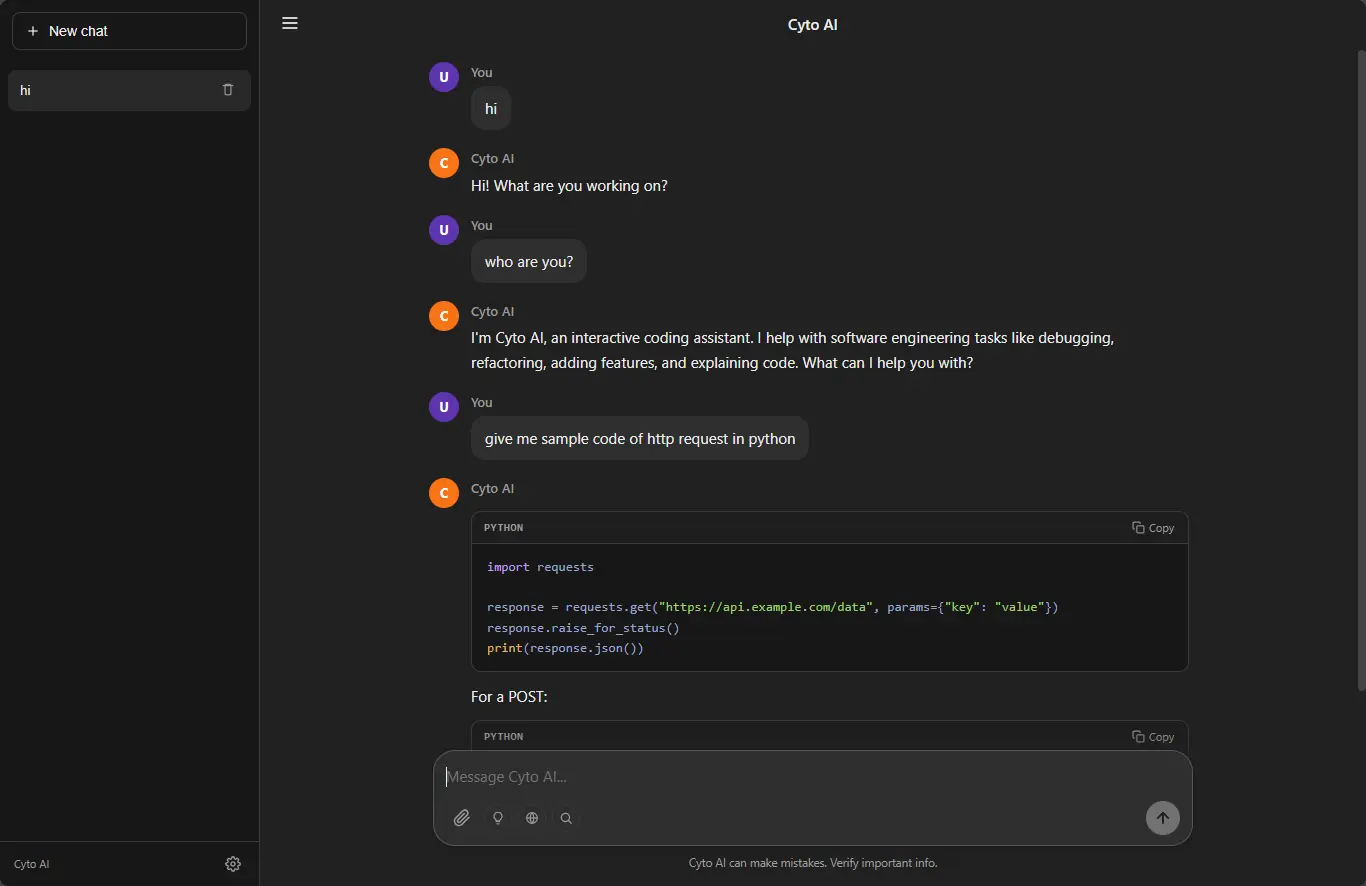Click the chat's vertical scrollbar
1366x886 pixels.
tap(1361, 370)
